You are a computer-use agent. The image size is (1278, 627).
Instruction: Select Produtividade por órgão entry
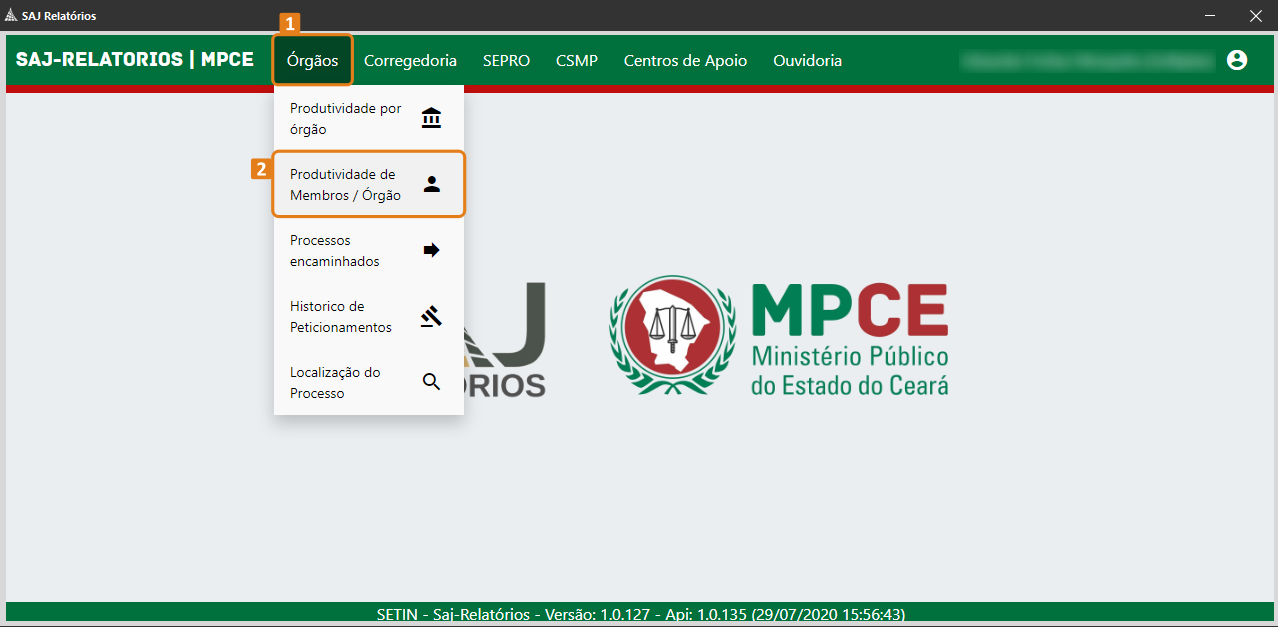tap(369, 118)
